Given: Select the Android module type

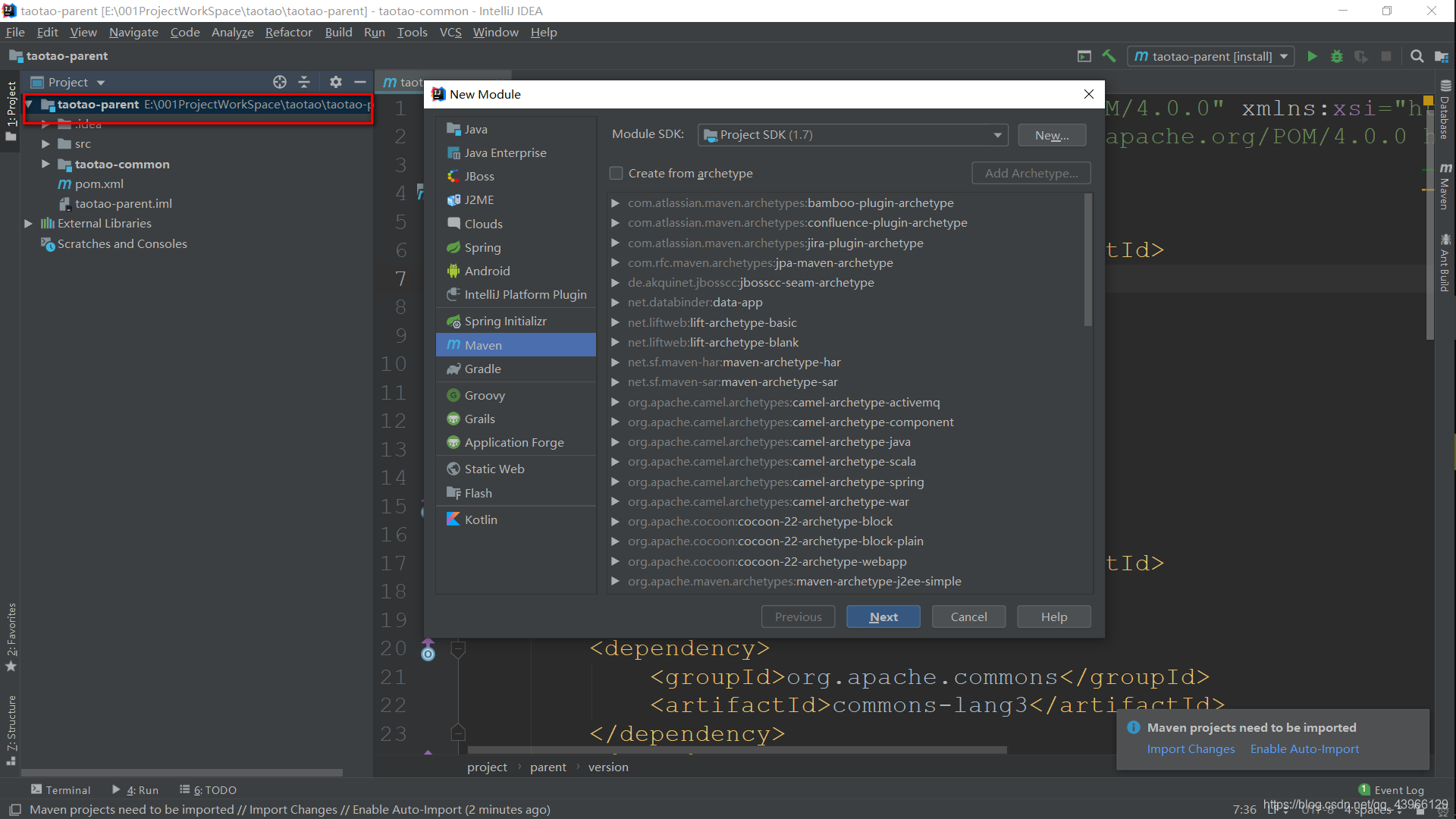Looking at the screenshot, I should [x=516, y=271].
